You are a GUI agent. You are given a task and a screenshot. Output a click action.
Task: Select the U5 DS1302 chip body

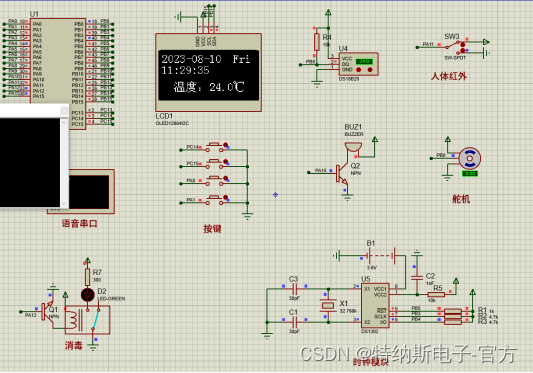pyautogui.click(x=375, y=306)
